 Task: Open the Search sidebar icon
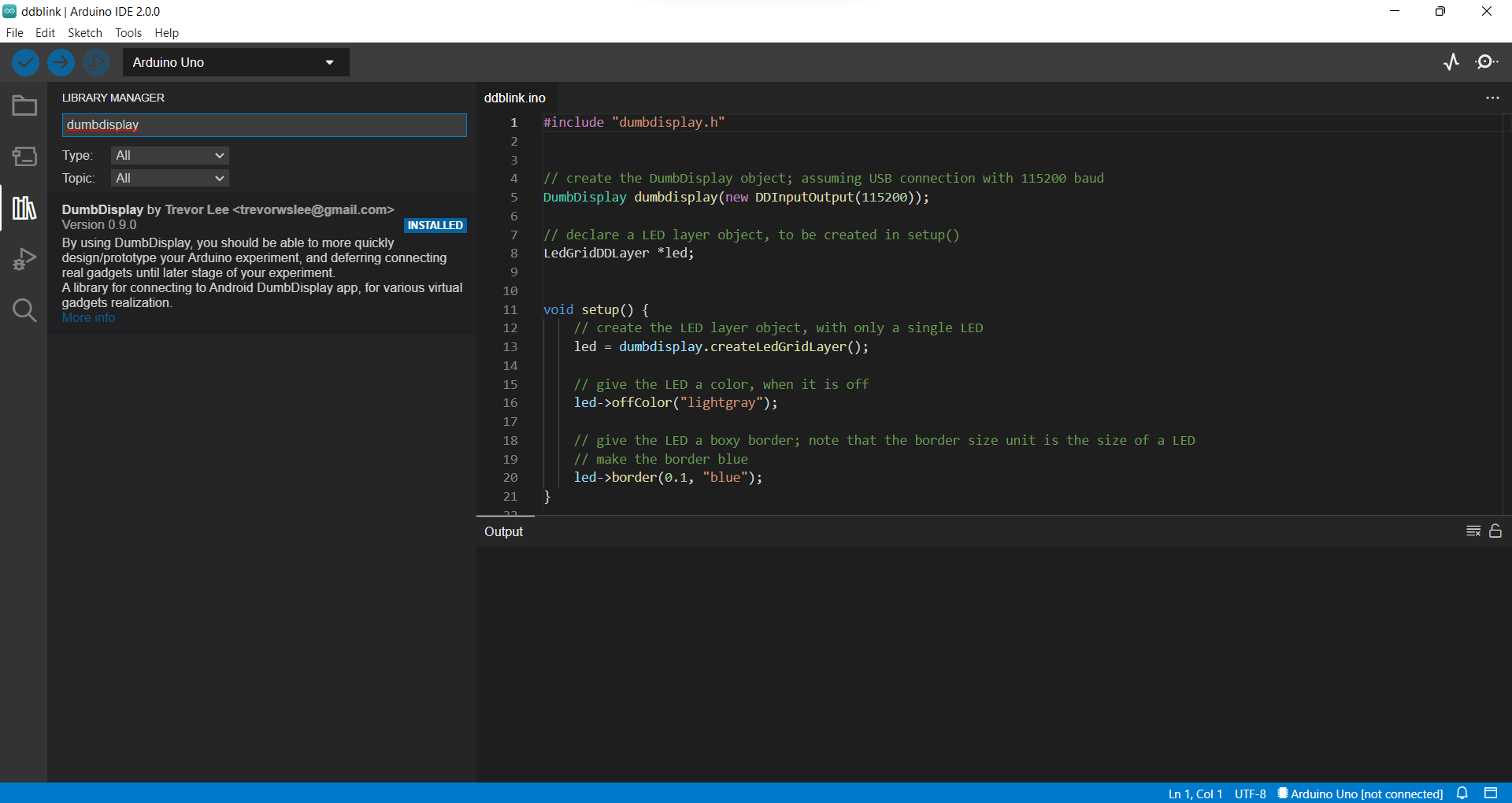click(x=24, y=310)
